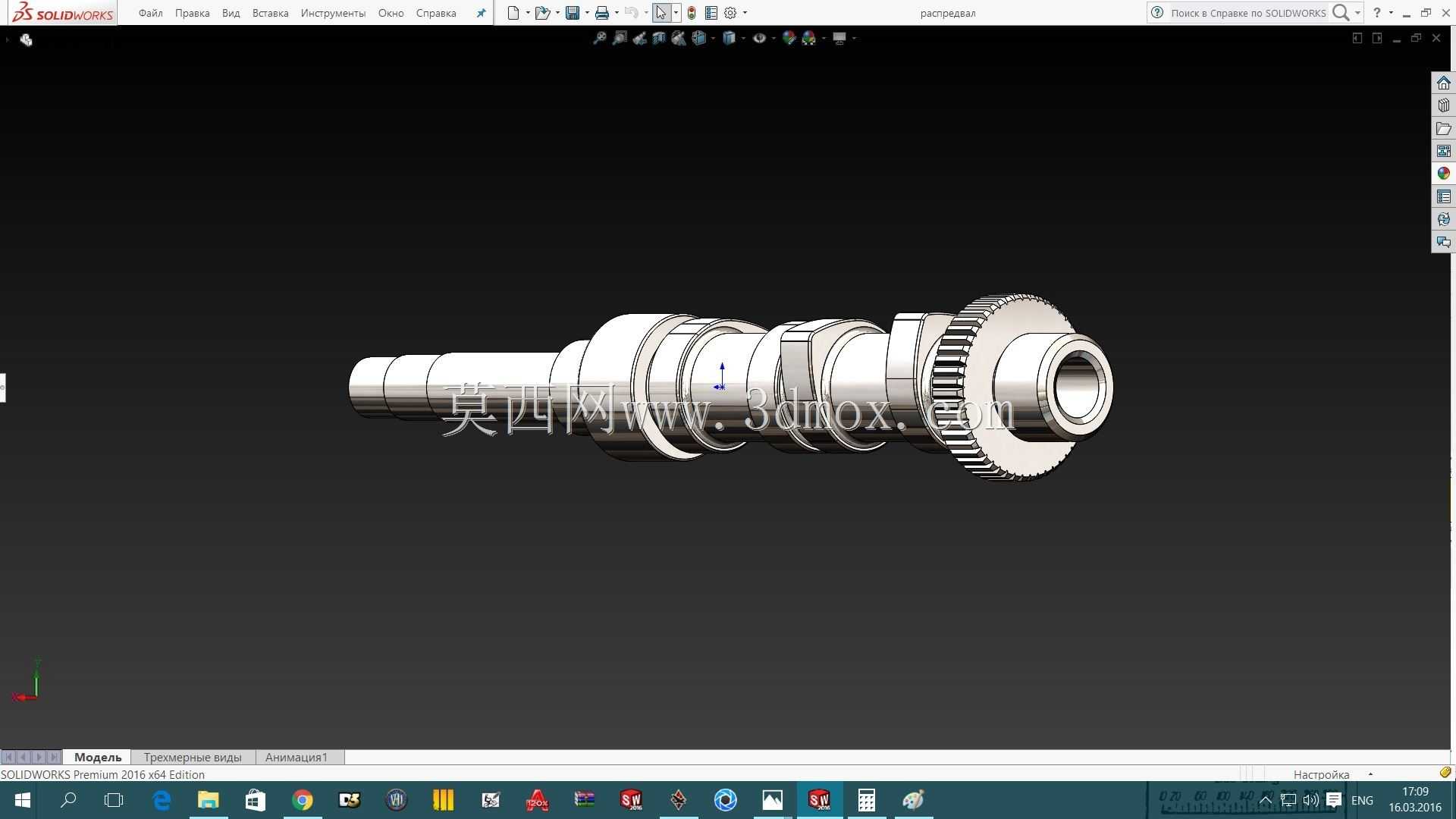
Task: Open the Правка menu
Action: pyautogui.click(x=193, y=13)
